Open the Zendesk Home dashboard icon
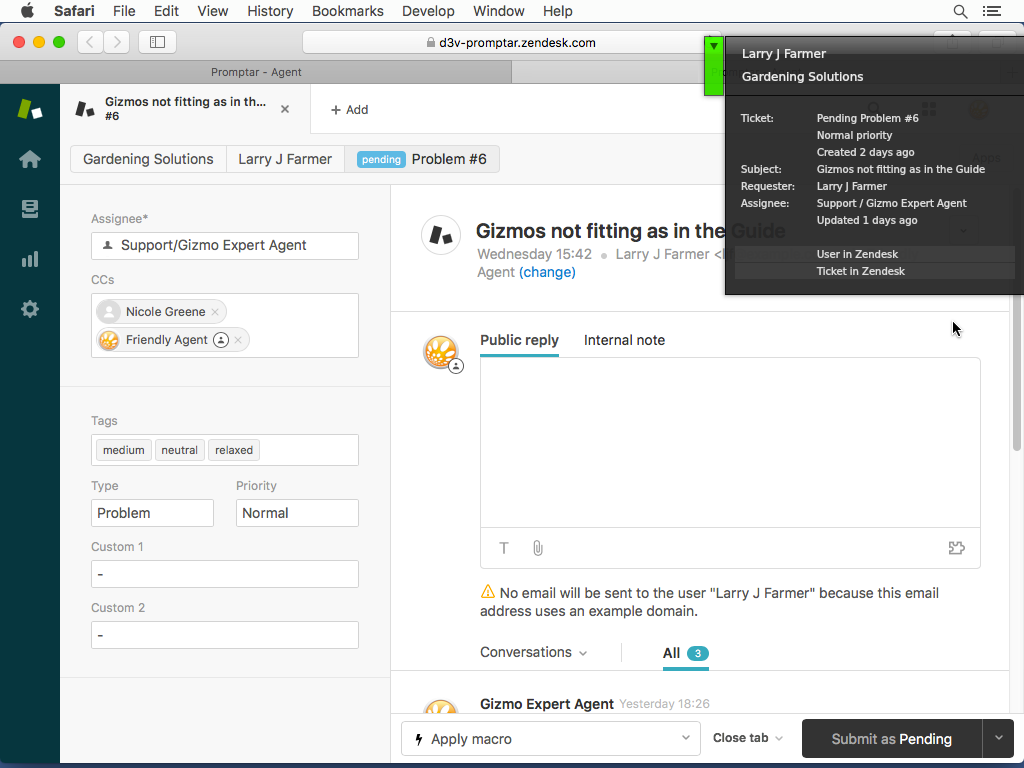Viewport: 1024px width, 768px height. (30, 159)
